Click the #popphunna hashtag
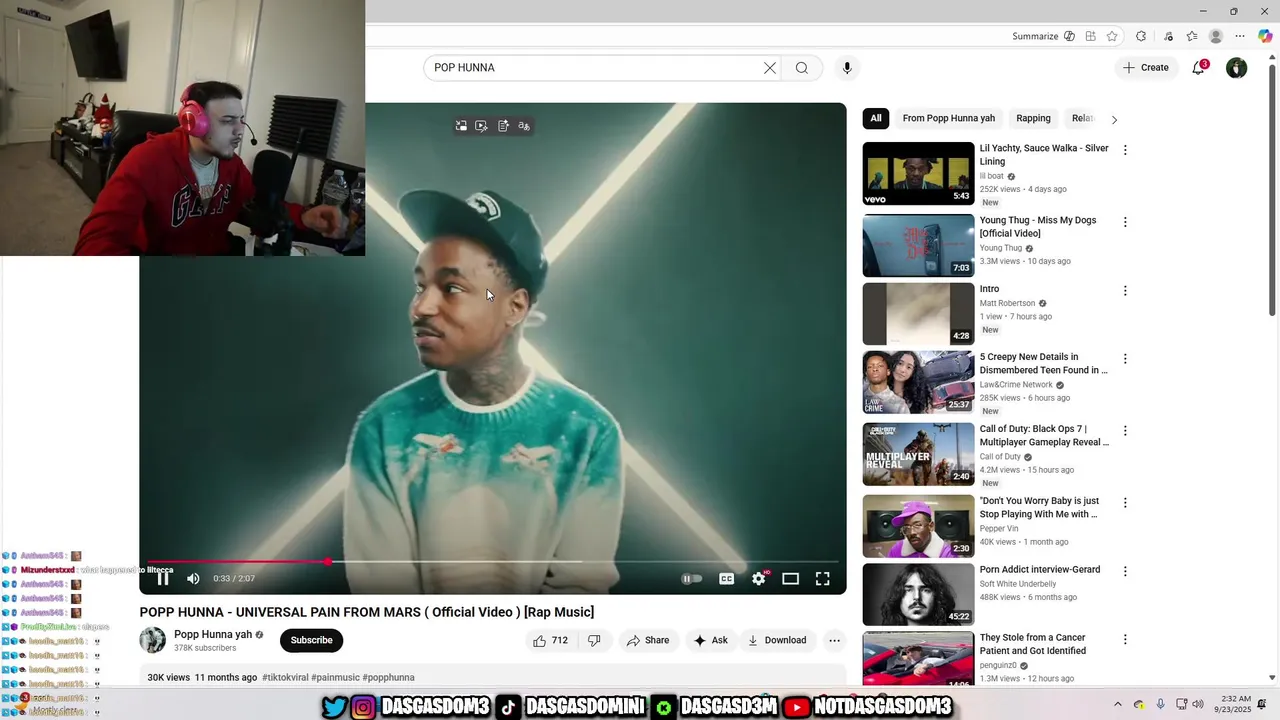Screen dimensions: 1280x720 [x=388, y=677]
